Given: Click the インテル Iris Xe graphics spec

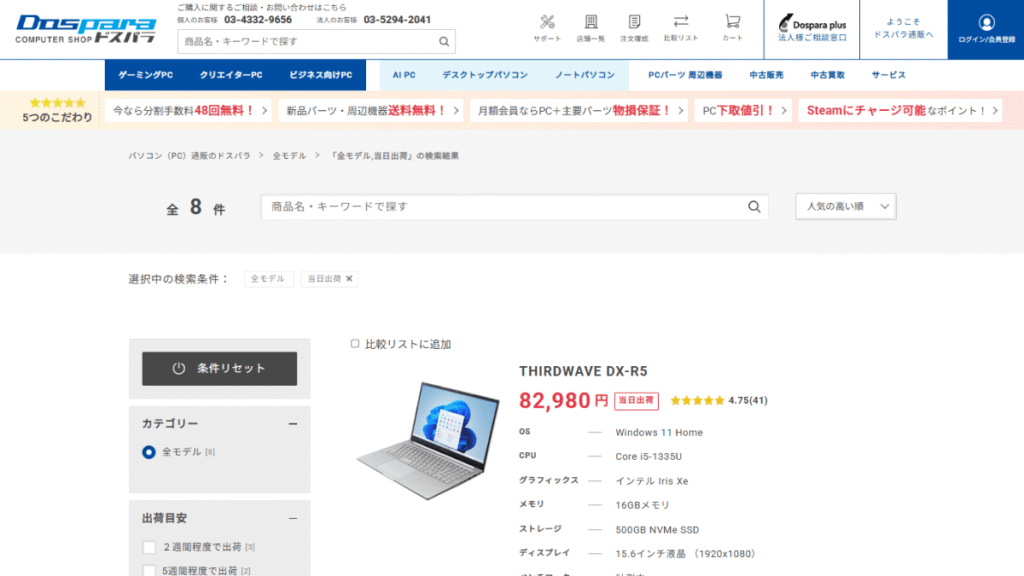Looking at the screenshot, I should point(652,481).
